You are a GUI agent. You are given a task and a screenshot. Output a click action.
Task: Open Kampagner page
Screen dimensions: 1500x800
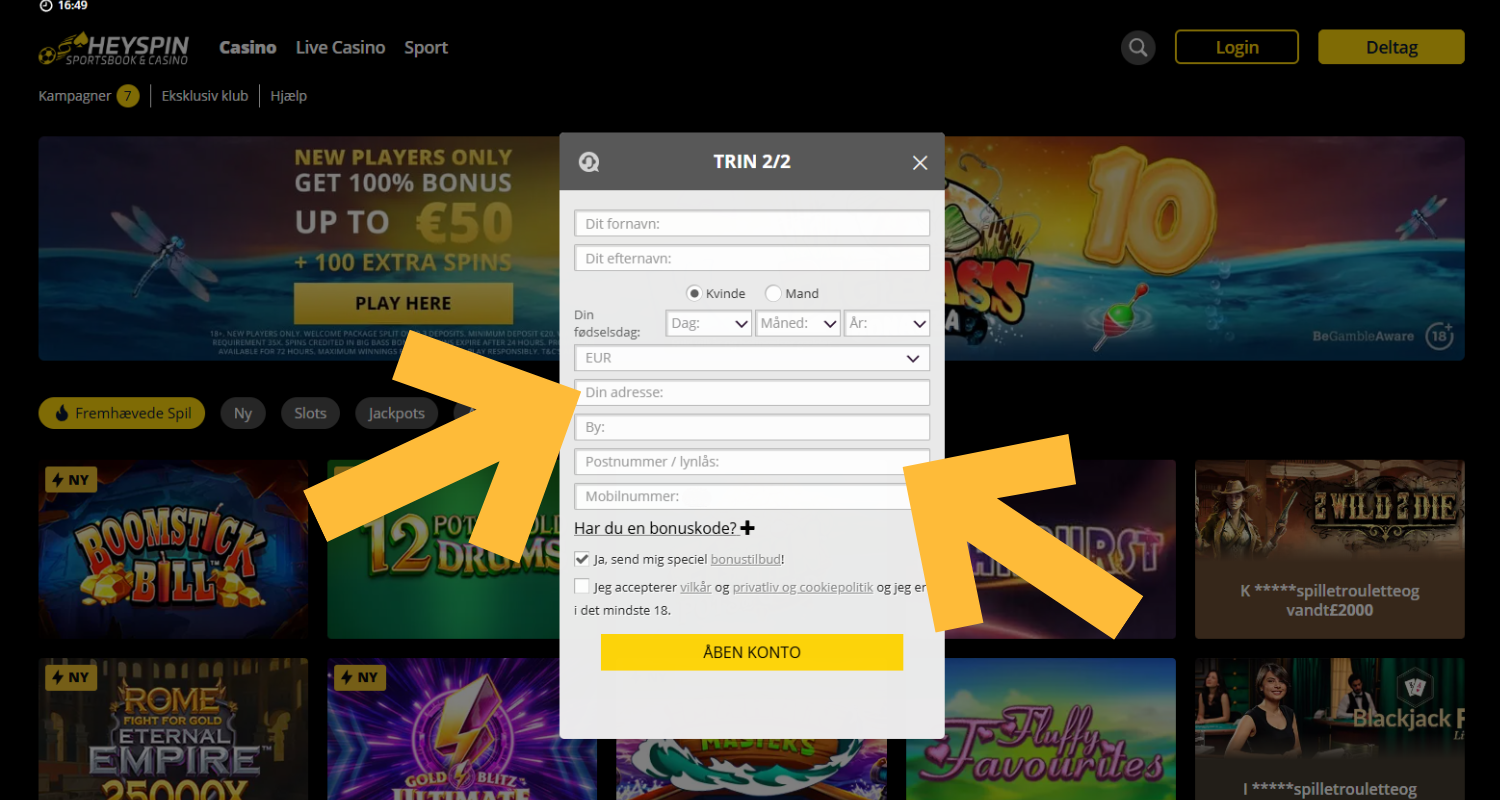(x=74, y=96)
